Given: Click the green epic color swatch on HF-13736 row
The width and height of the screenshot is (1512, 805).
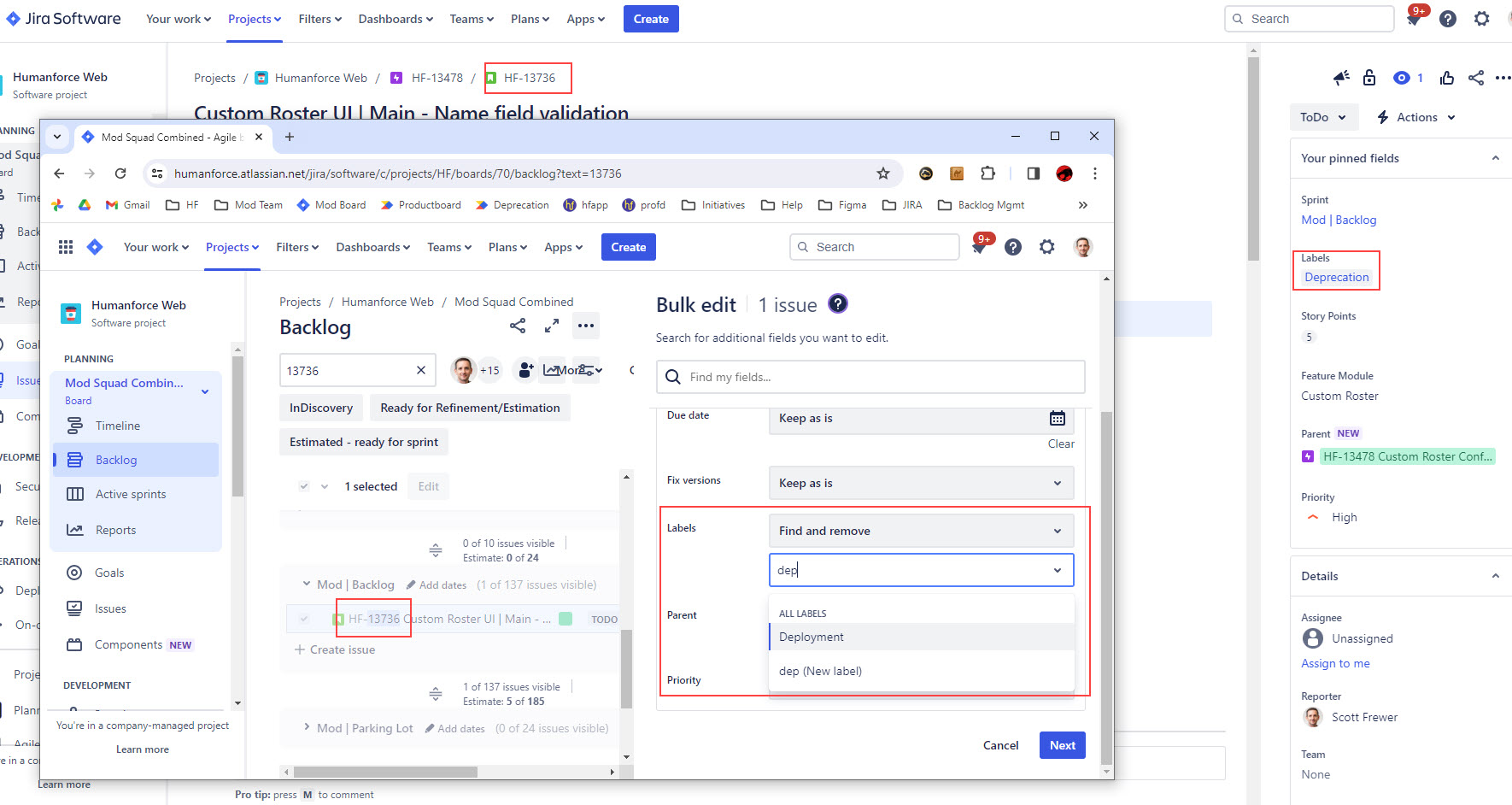Looking at the screenshot, I should 566,619.
